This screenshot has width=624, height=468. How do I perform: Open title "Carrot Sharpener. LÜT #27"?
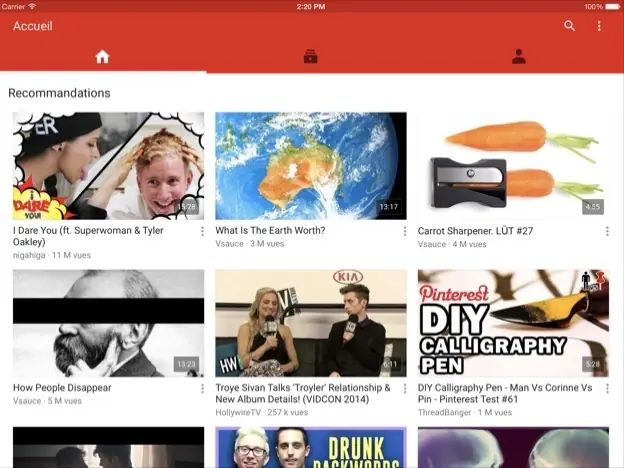click(x=475, y=231)
